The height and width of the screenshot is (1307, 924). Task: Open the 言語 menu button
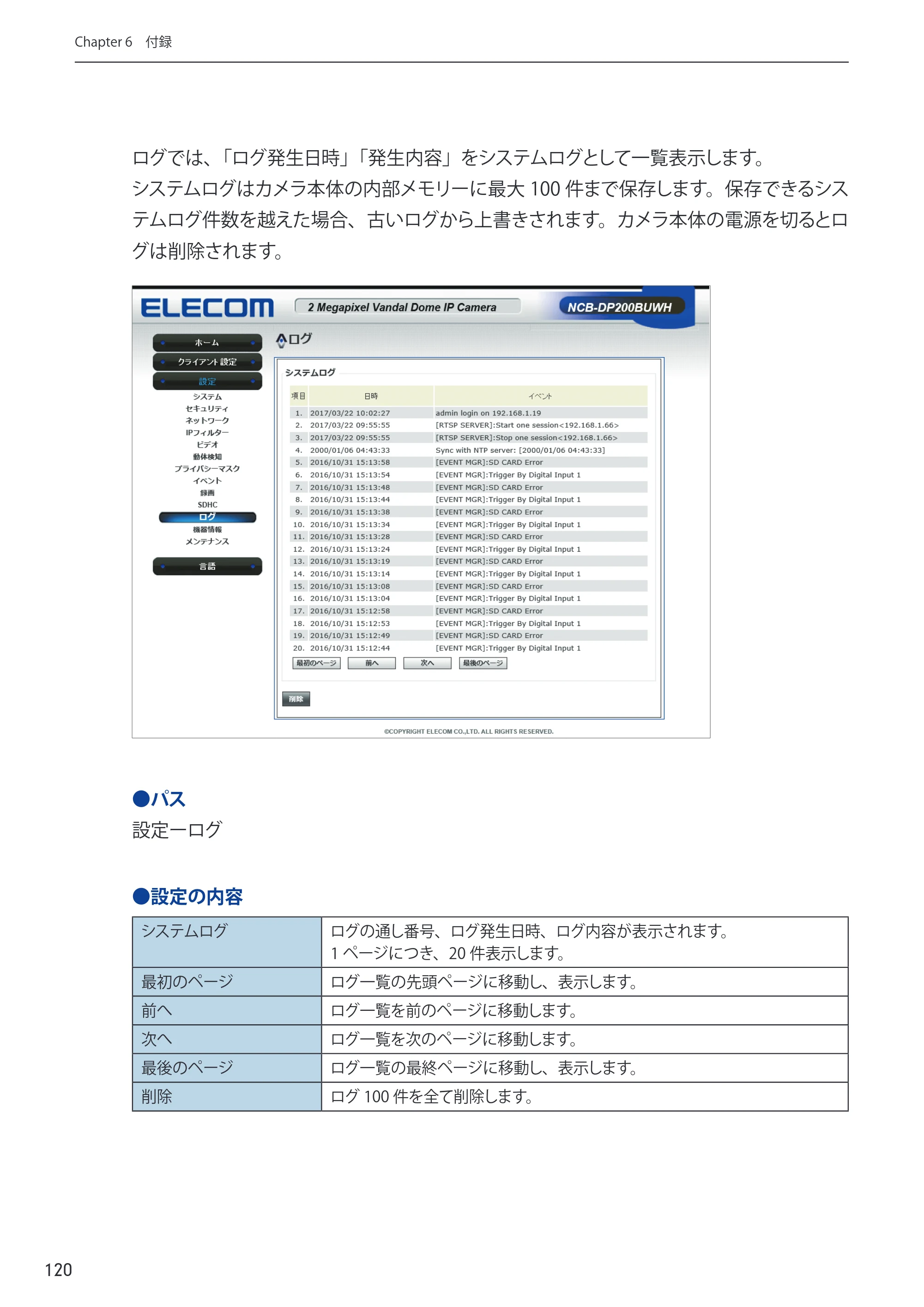click(x=207, y=566)
